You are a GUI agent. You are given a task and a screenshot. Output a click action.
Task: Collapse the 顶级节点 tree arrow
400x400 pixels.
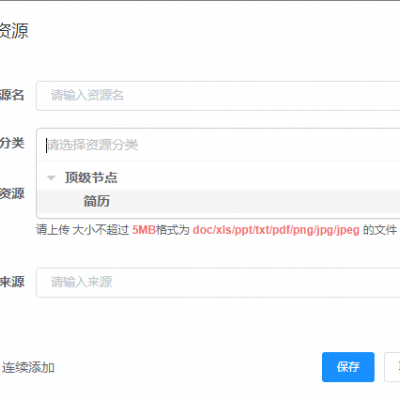point(51,178)
